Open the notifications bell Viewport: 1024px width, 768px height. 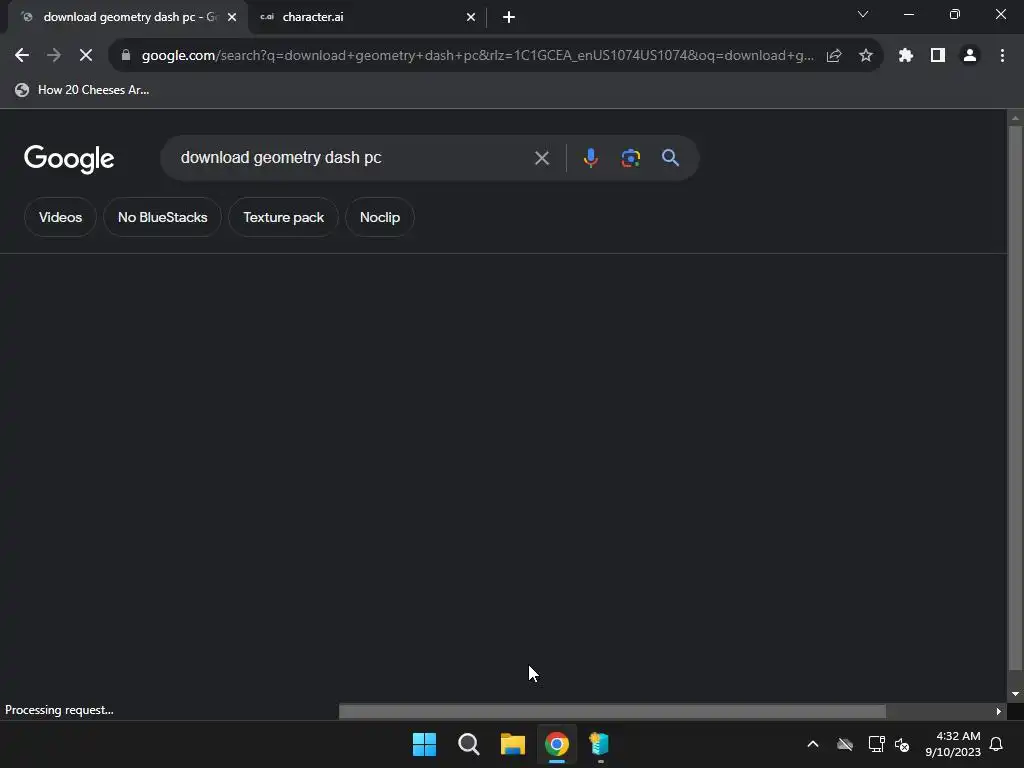click(x=997, y=744)
